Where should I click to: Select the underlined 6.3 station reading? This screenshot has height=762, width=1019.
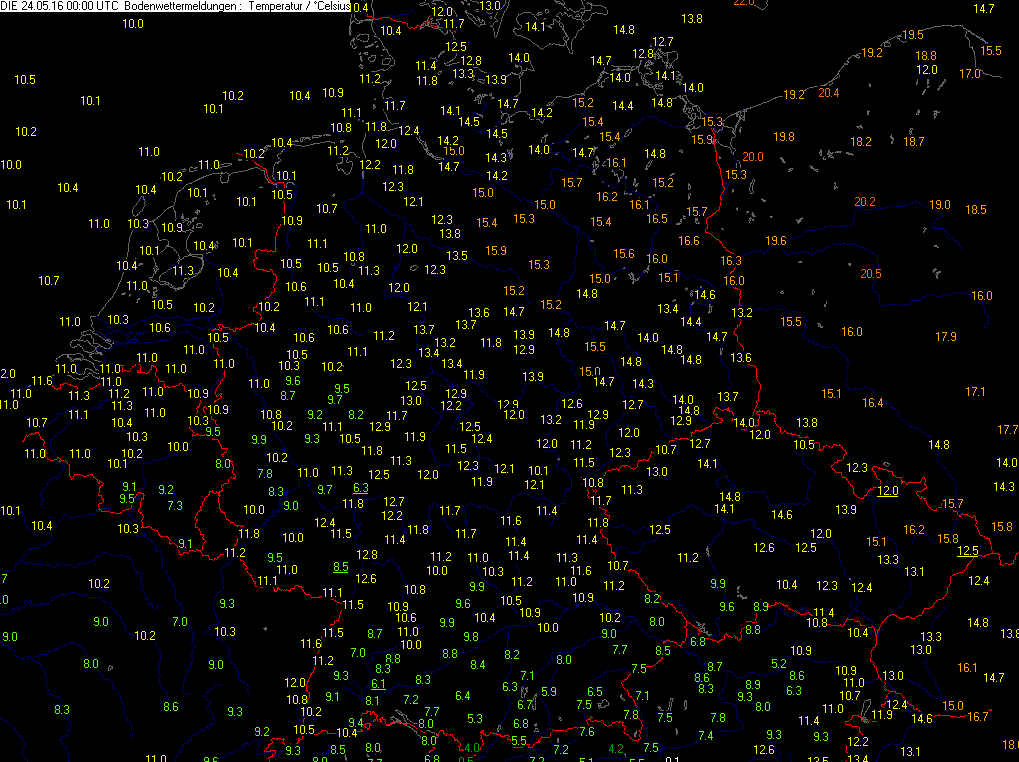(361, 487)
